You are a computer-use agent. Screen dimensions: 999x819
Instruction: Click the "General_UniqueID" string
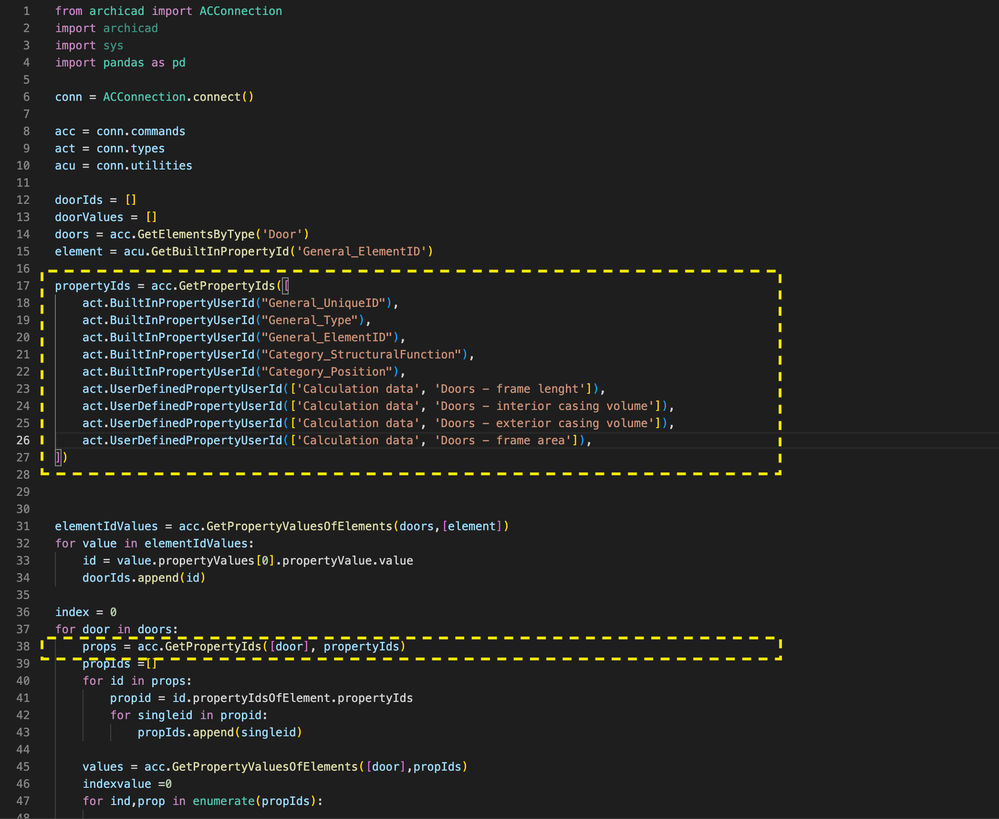(x=325, y=303)
